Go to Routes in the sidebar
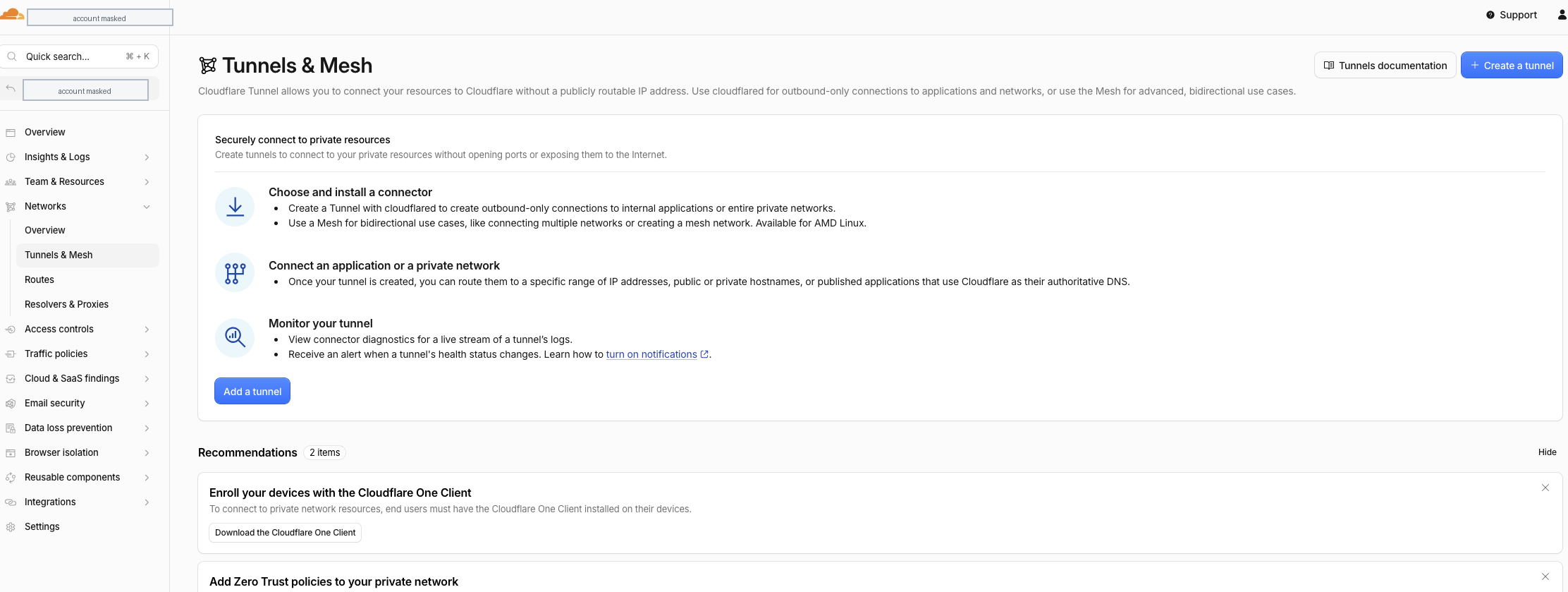Screen dimensions: 1568x592 pyautogui.click(x=87, y=280)
